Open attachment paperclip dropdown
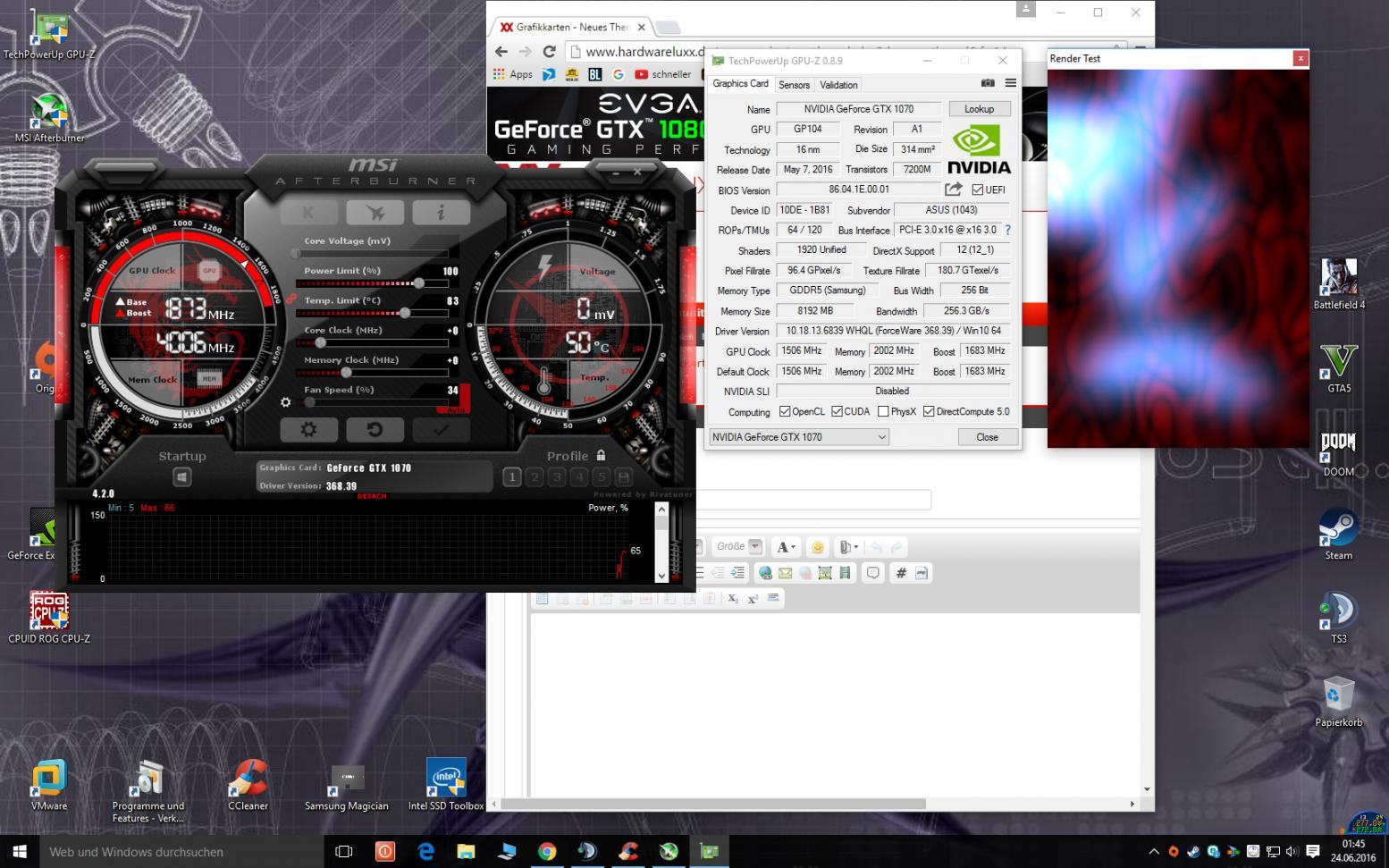Viewport: 1389px width, 868px height. pos(848,547)
